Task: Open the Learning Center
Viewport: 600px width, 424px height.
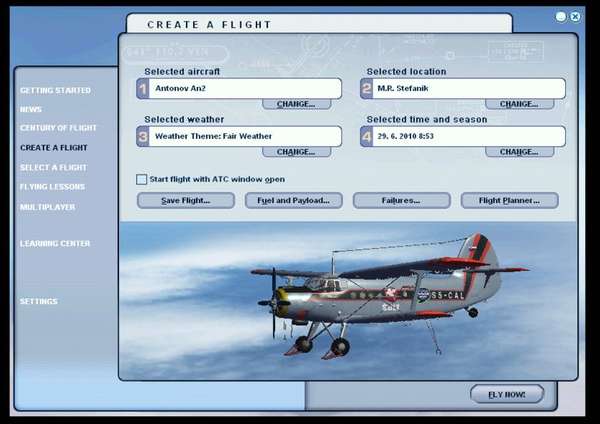Action: pyautogui.click(x=55, y=244)
